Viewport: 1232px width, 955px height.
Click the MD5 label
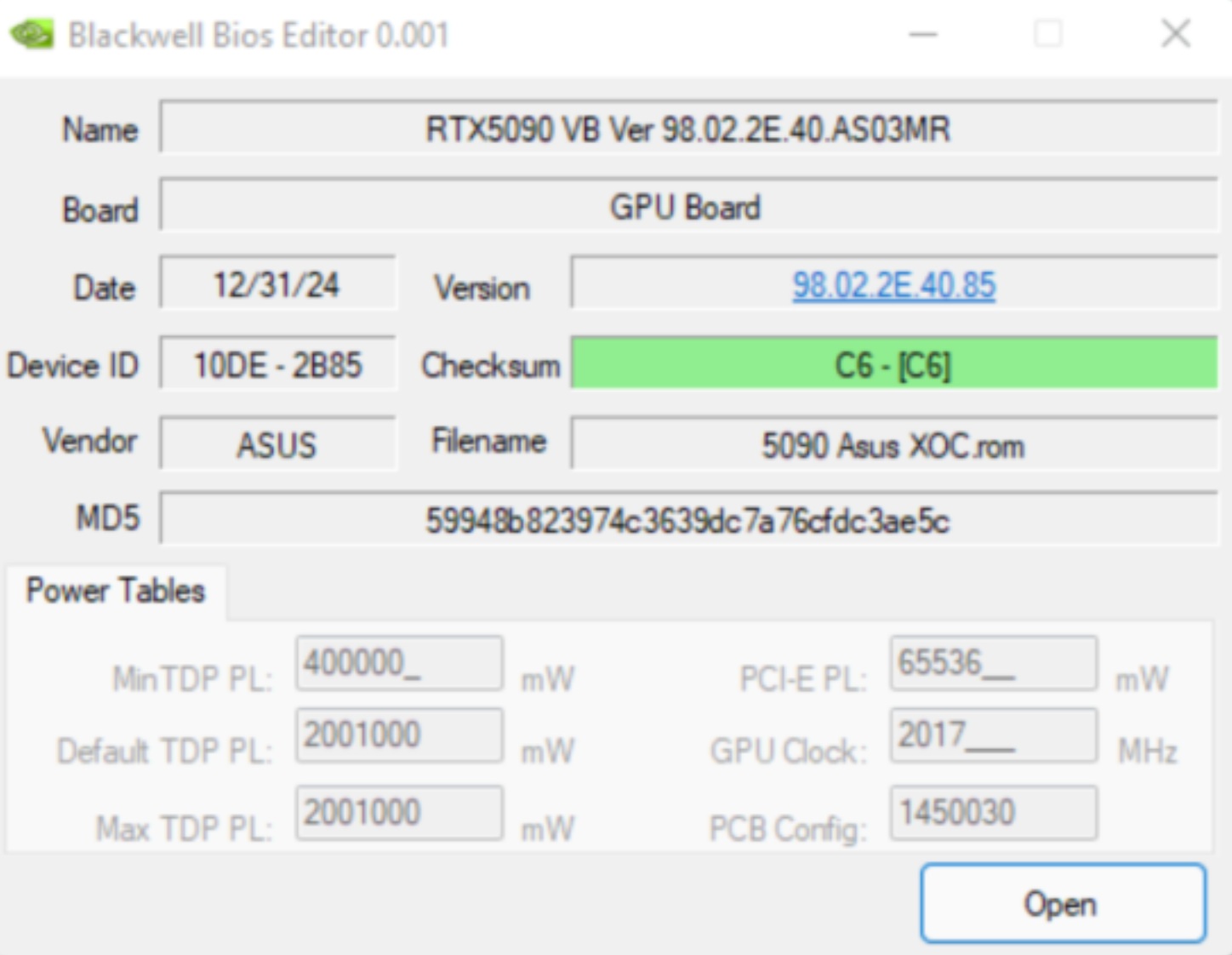click(x=107, y=518)
